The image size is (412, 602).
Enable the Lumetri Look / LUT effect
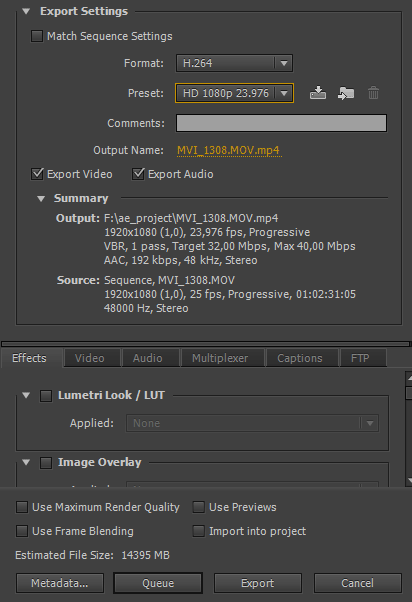pyautogui.click(x=46, y=396)
